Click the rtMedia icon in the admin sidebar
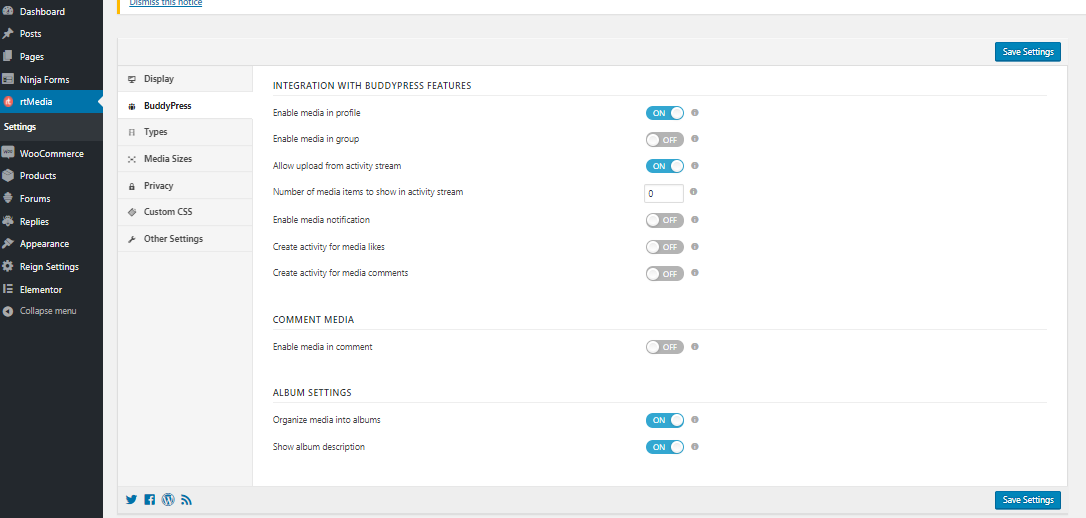Image resolution: width=1086 pixels, height=518 pixels. 8,102
